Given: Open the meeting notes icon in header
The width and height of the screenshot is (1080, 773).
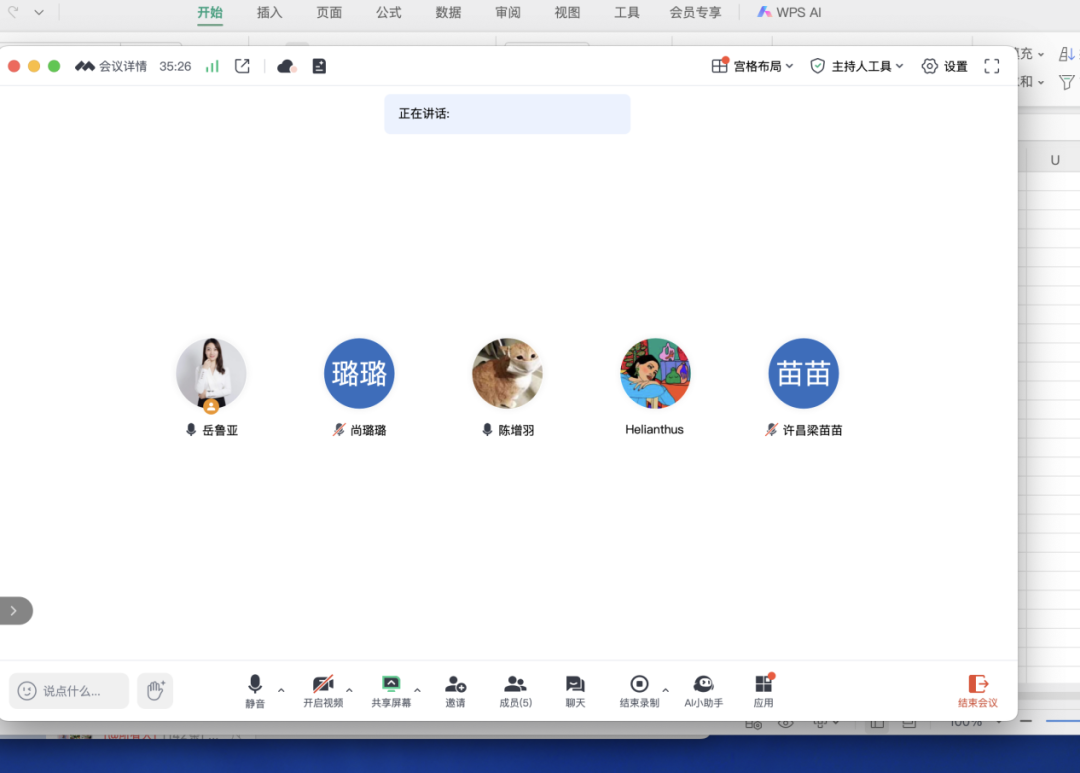Looking at the screenshot, I should 319,66.
